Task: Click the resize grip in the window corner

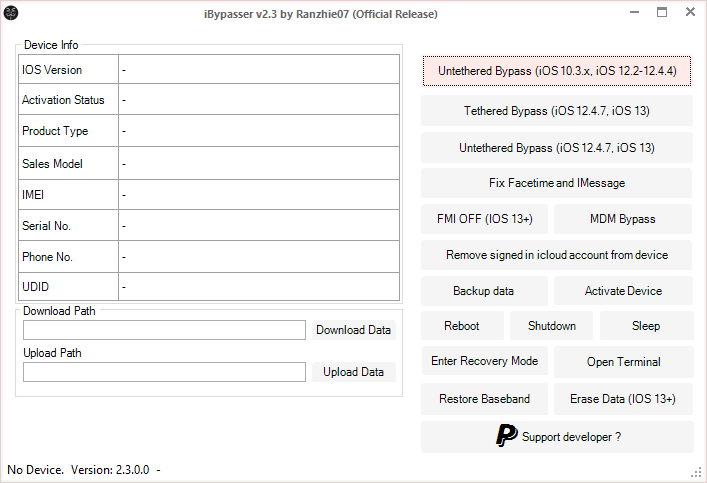Action: tap(697, 472)
